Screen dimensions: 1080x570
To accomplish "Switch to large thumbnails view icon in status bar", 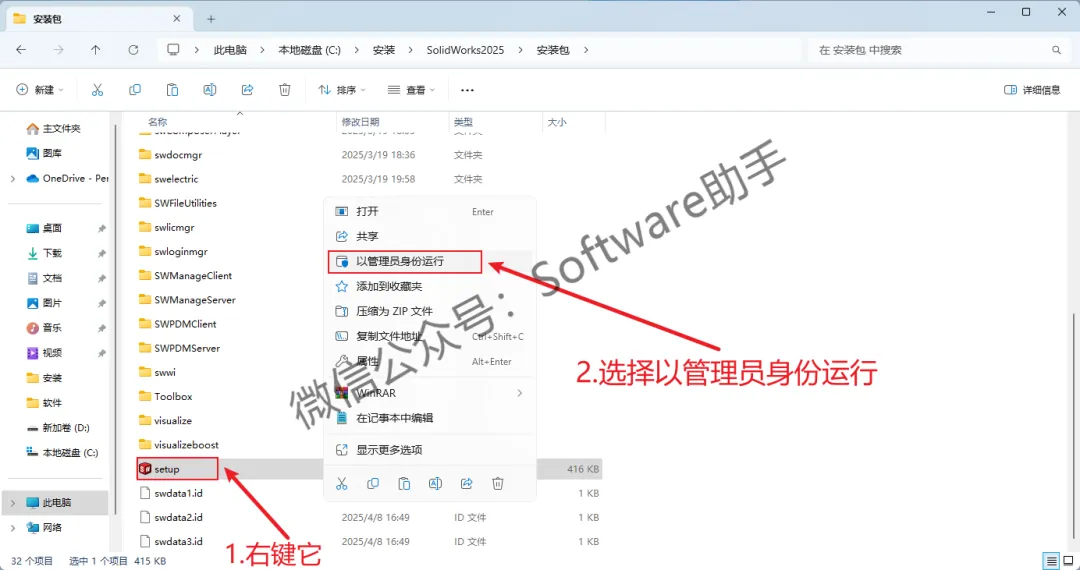I will point(1066,560).
